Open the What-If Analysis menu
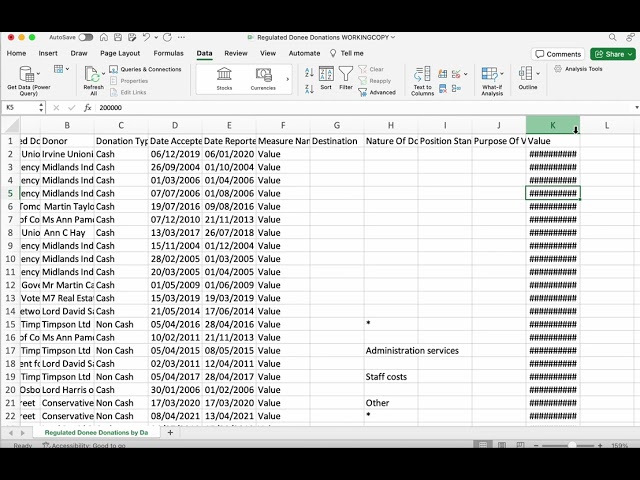This screenshot has width=640, height=480. click(x=492, y=81)
